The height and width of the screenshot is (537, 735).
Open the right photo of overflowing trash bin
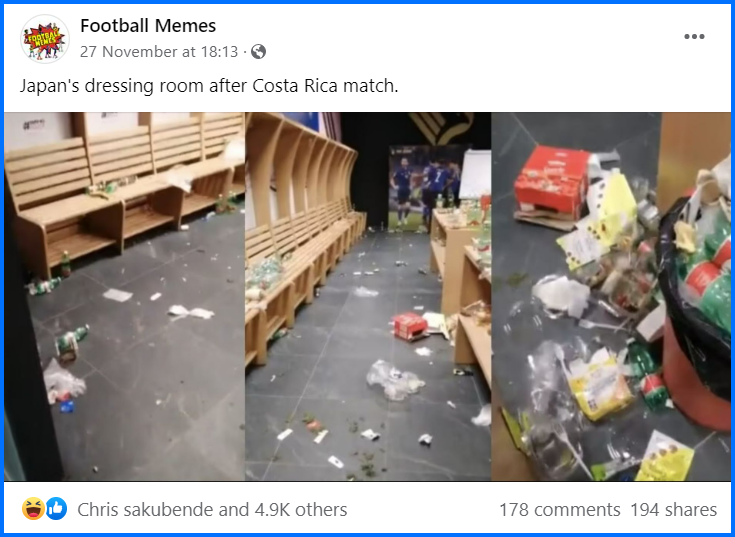click(x=611, y=296)
